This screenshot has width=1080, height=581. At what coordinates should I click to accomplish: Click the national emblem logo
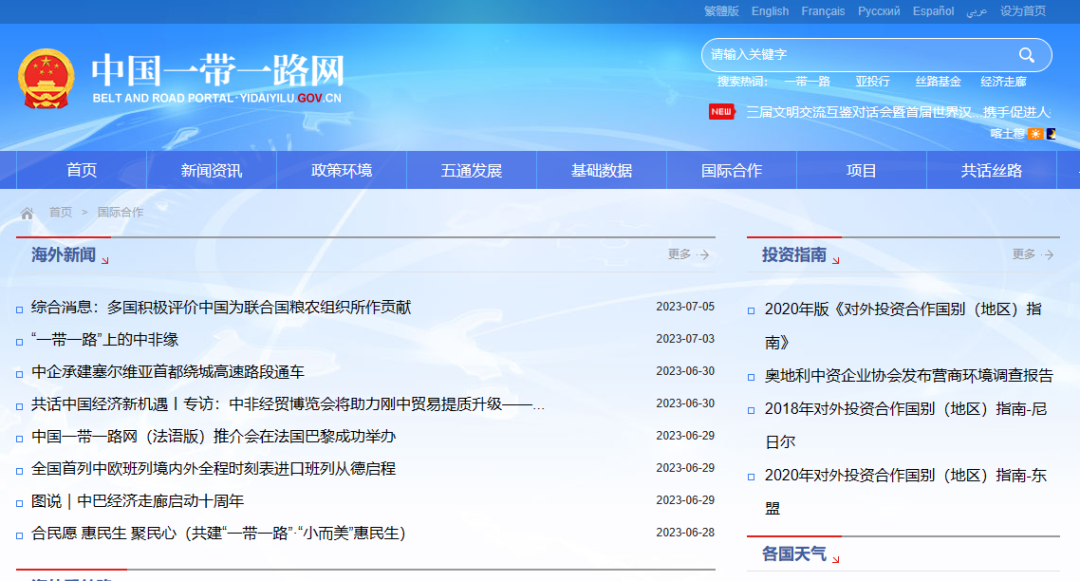[46, 79]
